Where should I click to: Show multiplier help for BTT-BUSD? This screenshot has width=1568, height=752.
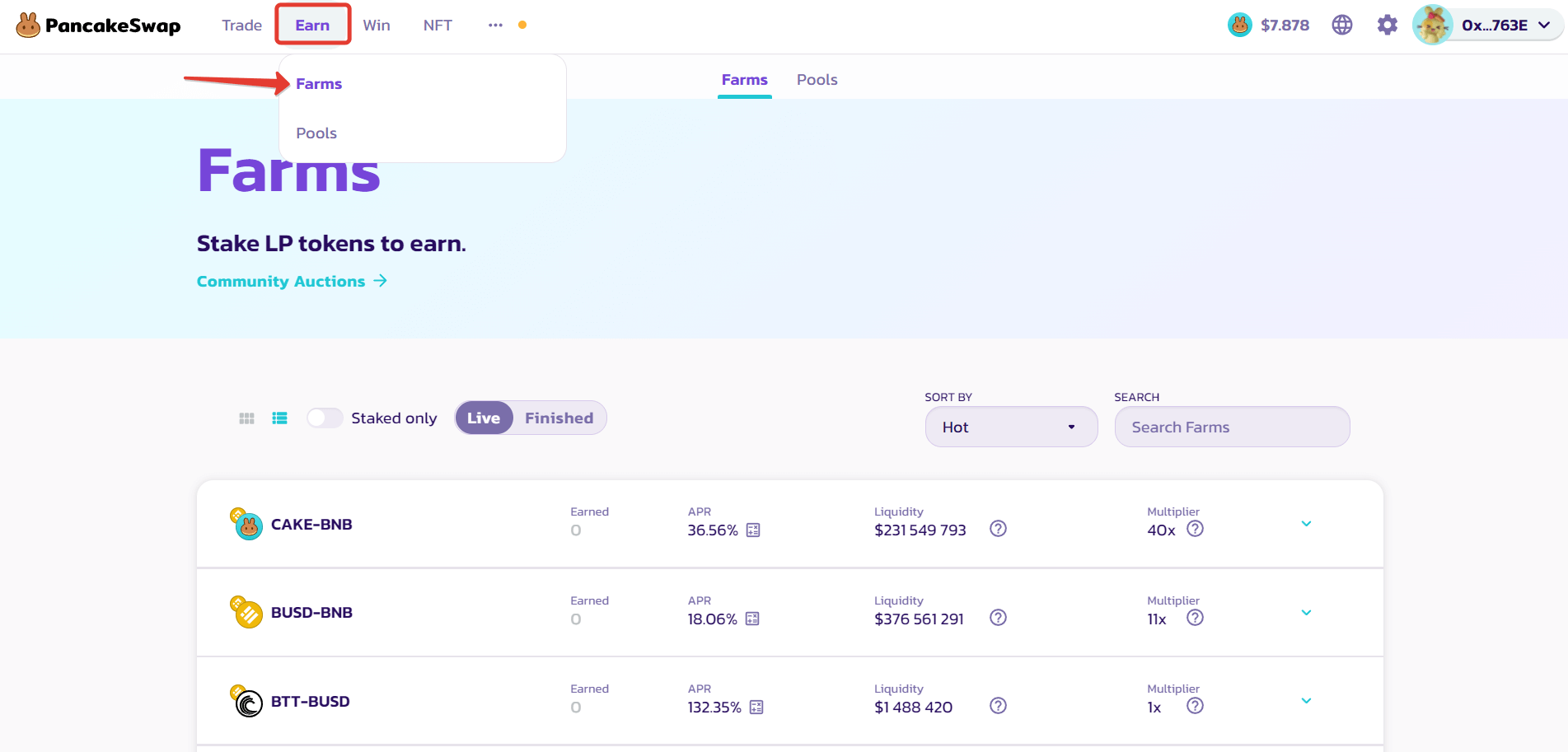click(x=1195, y=706)
